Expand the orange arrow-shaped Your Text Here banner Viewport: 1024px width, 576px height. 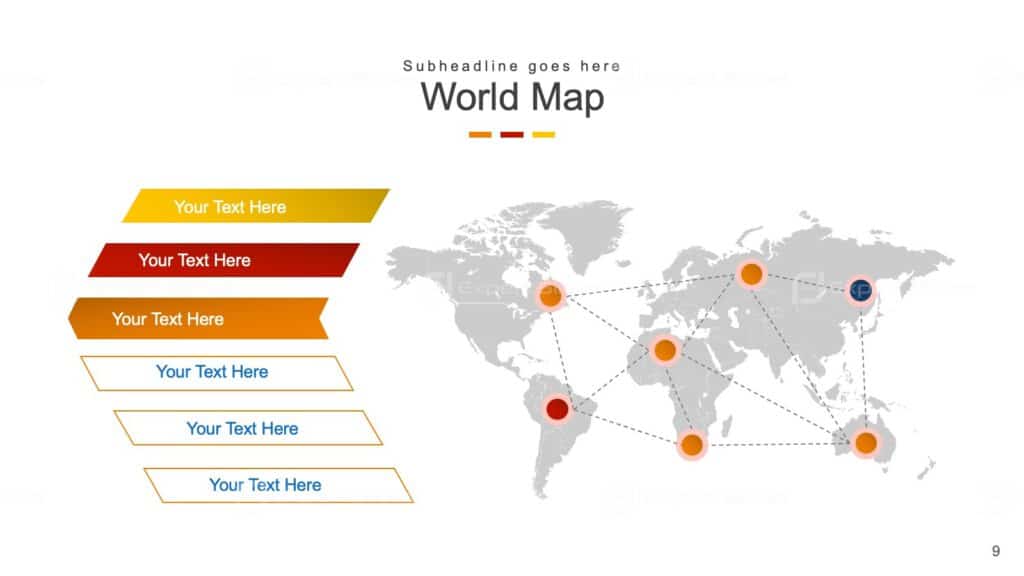tap(170, 319)
